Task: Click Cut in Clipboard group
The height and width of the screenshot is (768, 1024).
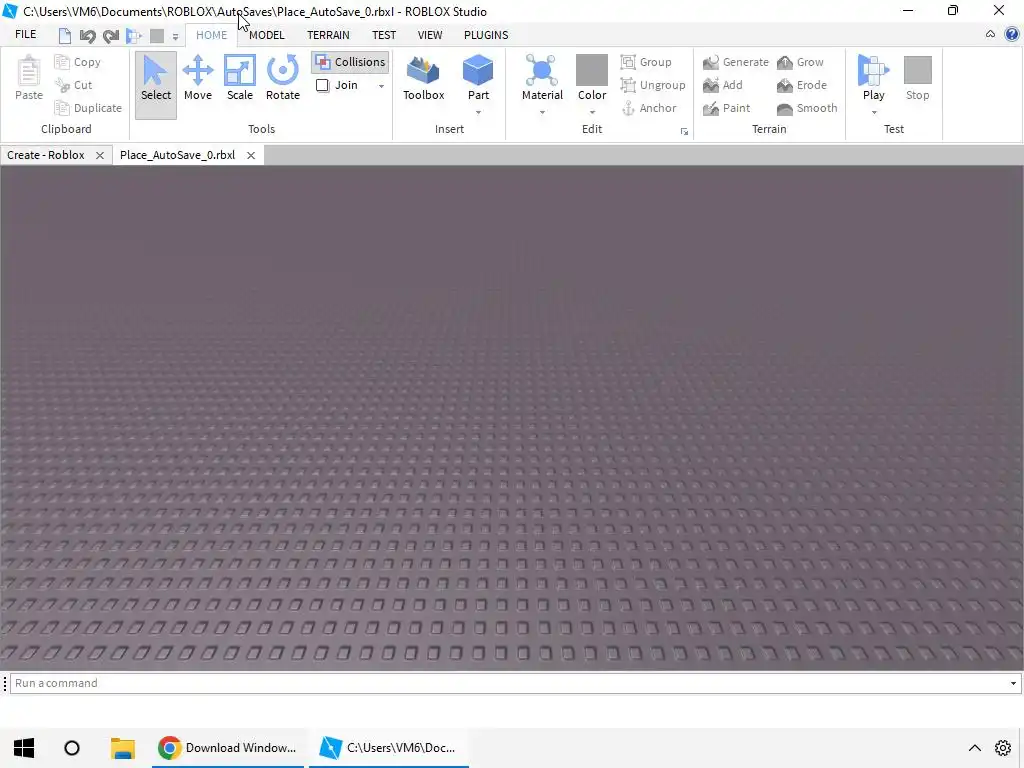Action: pos(74,85)
